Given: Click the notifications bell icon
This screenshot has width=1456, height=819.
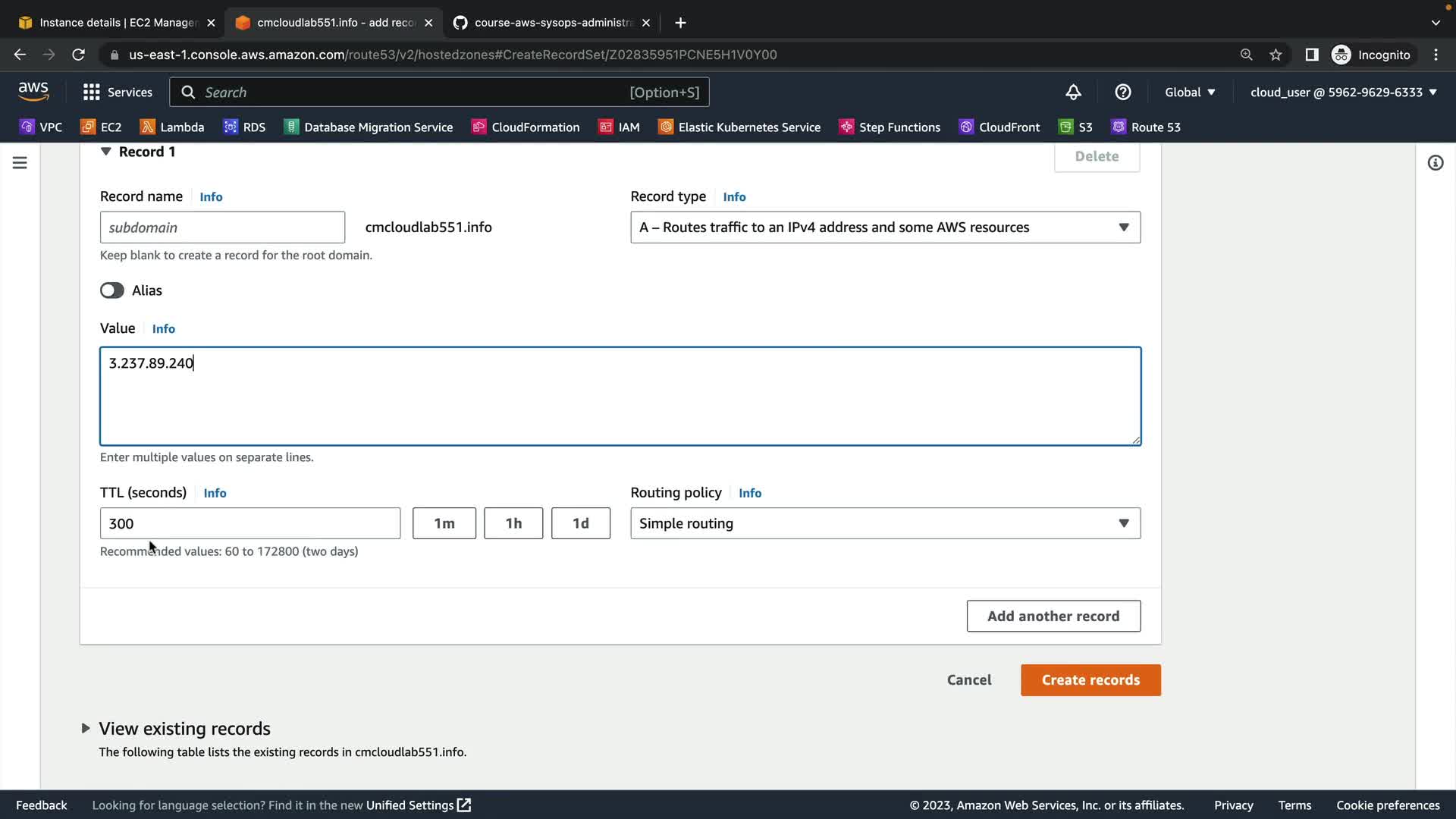Looking at the screenshot, I should [1073, 92].
